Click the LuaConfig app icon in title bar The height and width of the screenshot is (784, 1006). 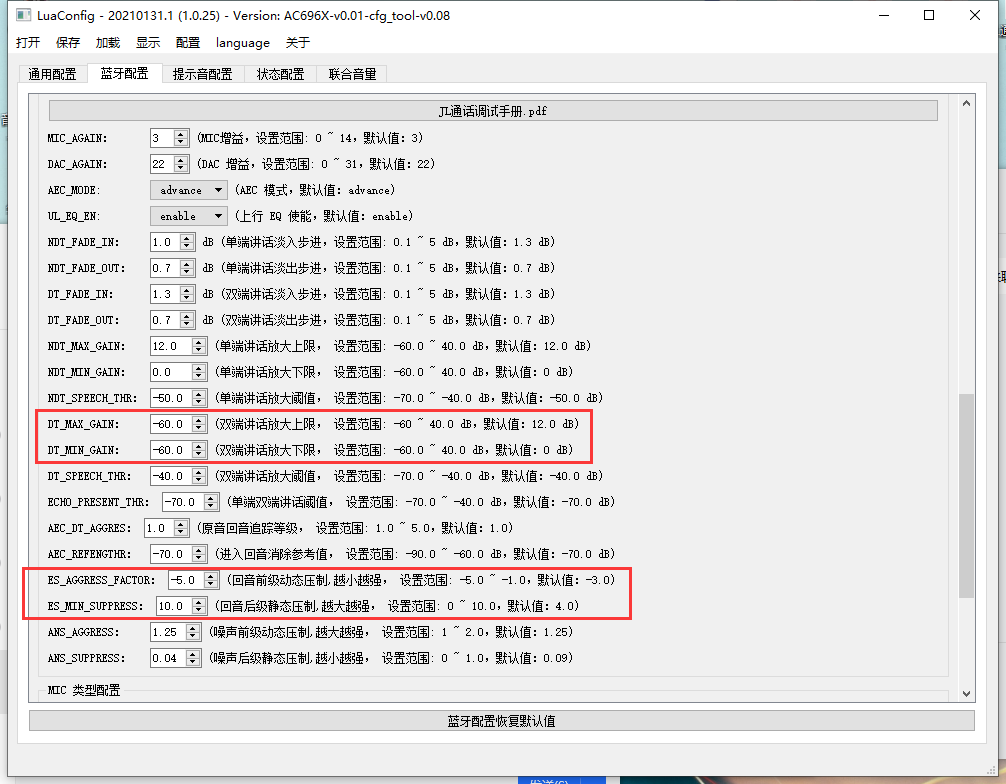coord(23,15)
